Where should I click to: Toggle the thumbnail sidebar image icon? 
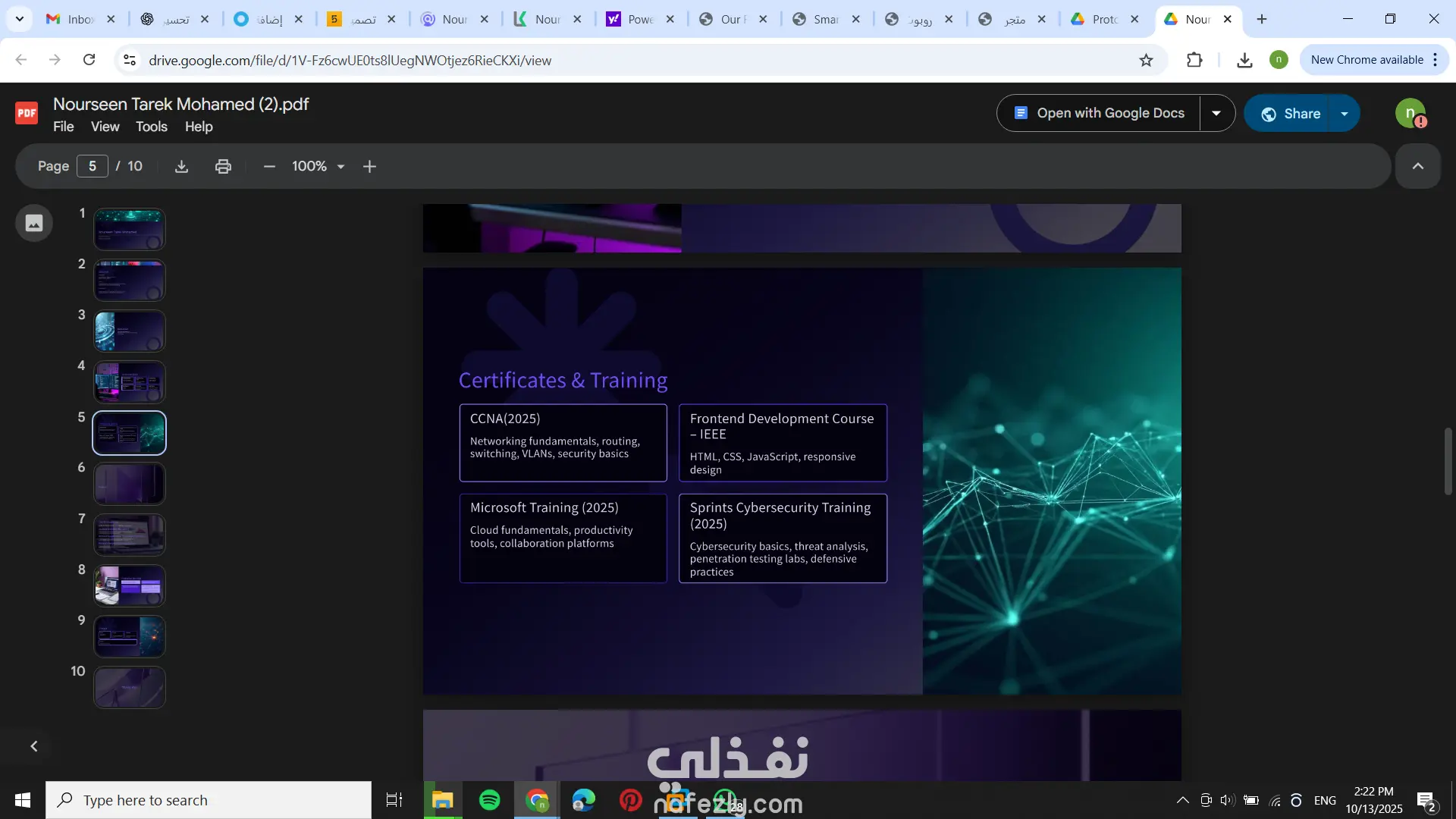click(x=34, y=223)
